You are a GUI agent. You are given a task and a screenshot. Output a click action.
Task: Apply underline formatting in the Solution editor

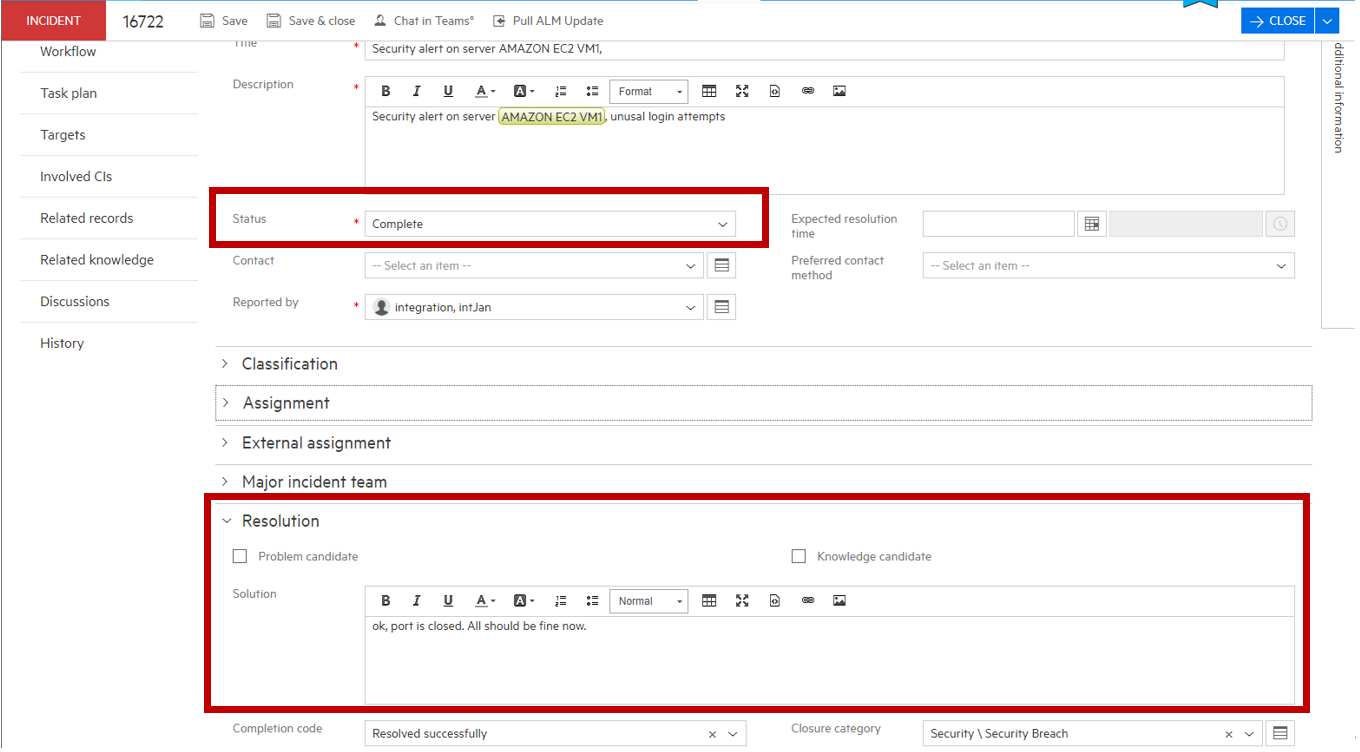(x=448, y=600)
